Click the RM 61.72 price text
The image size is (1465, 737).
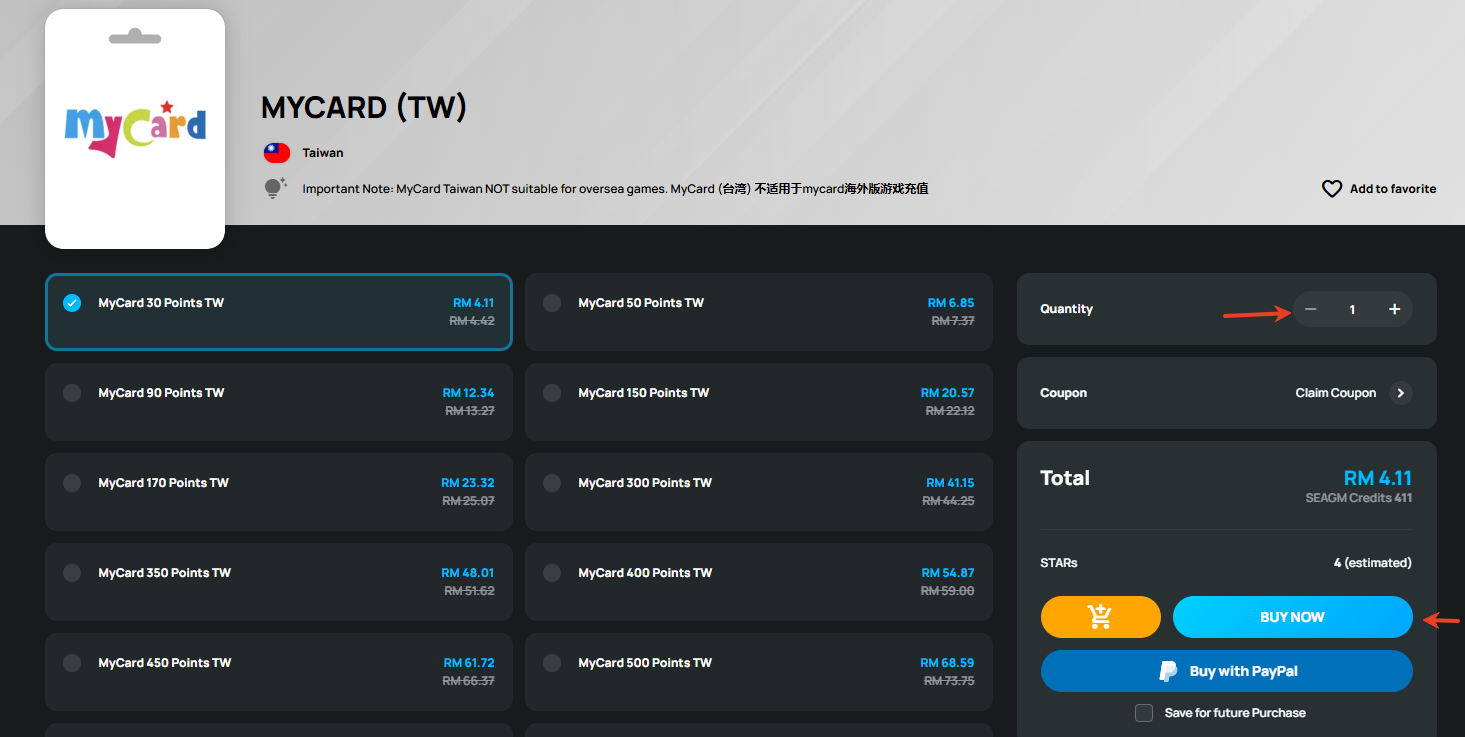coord(469,663)
